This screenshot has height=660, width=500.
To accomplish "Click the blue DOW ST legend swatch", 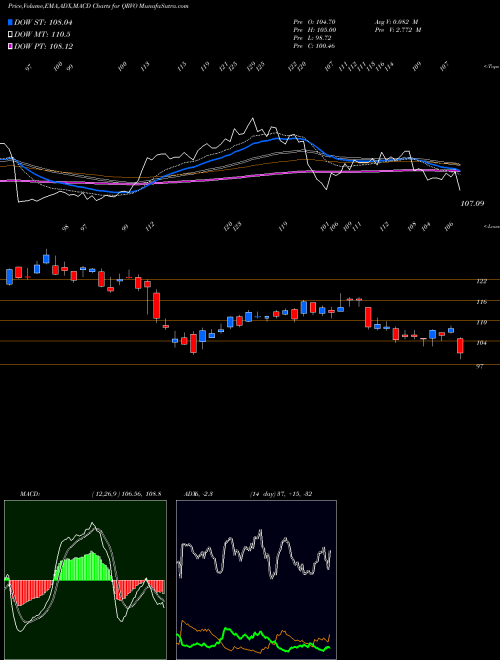I will point(10,23).
